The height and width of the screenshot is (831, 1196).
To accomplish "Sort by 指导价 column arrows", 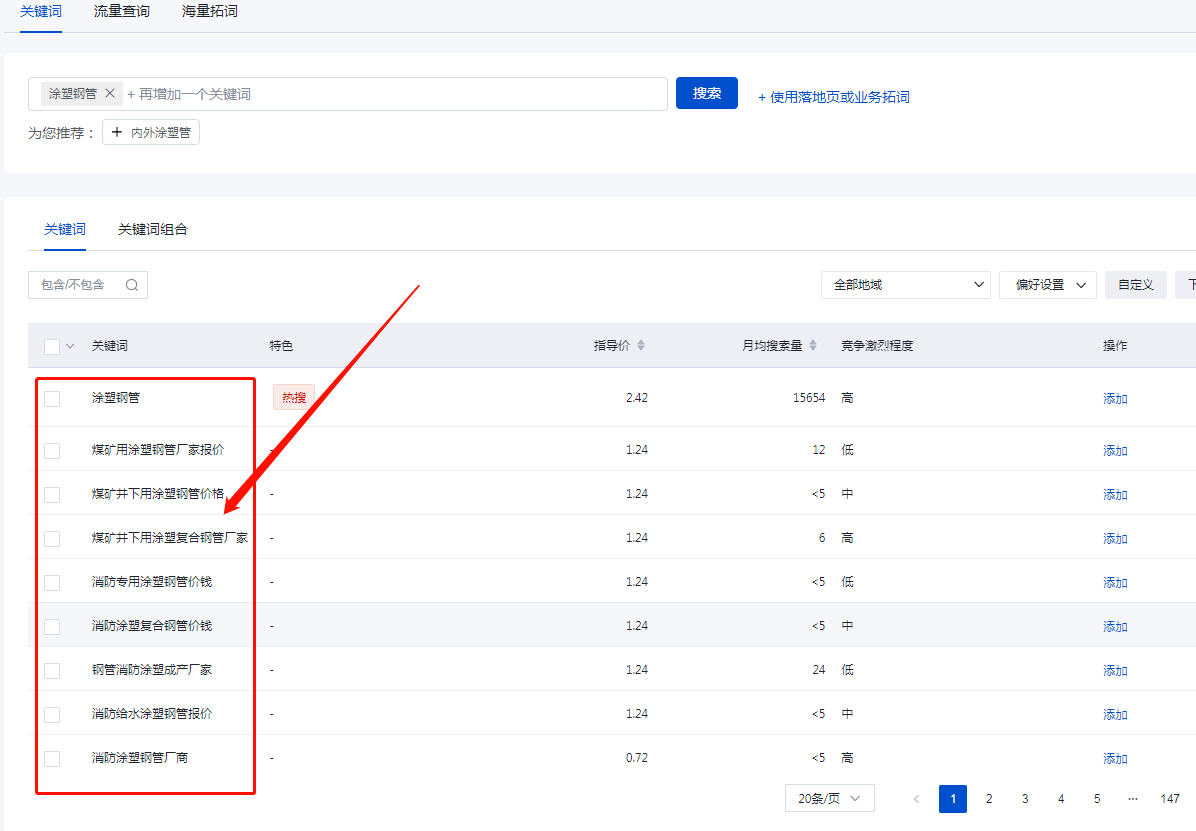I will coord(641,345).
